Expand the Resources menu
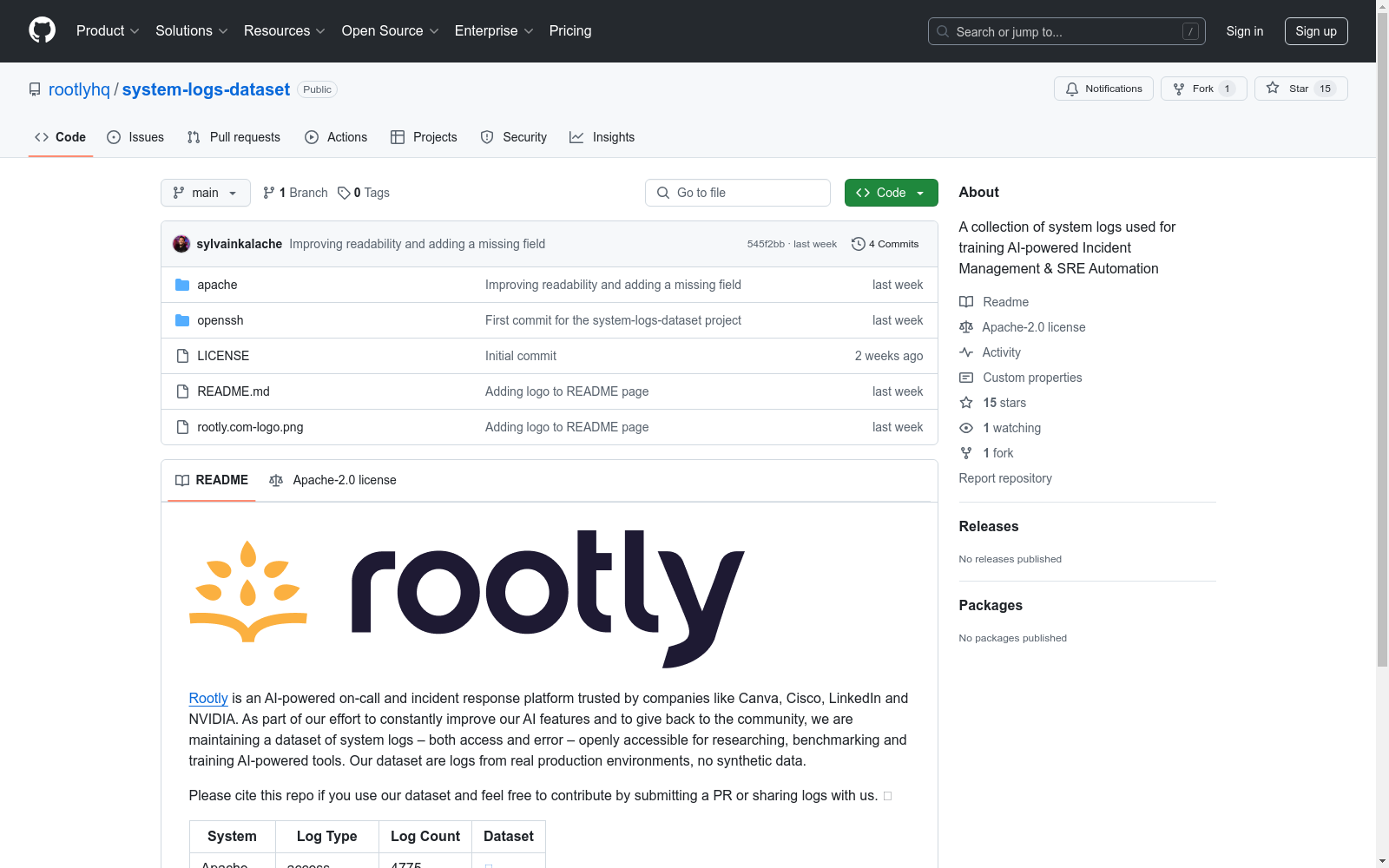This screenshot has width=1389, height=868. [285, 30]
